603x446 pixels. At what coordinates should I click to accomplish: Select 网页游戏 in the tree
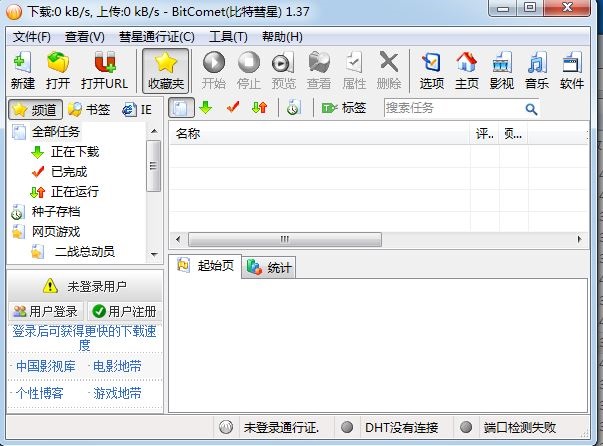[56, 232]
